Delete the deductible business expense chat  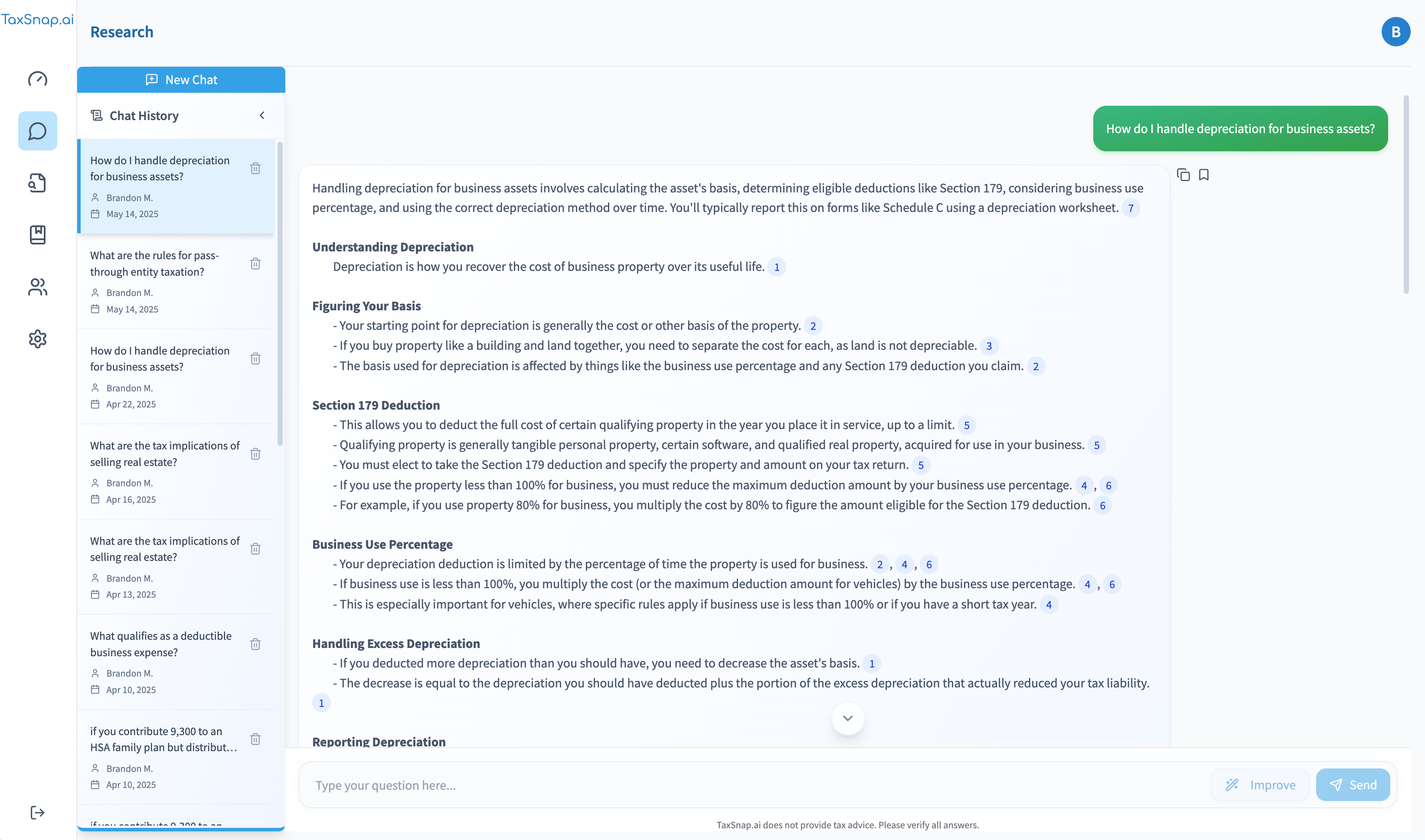pyautogui.click(x=255, y=644)
